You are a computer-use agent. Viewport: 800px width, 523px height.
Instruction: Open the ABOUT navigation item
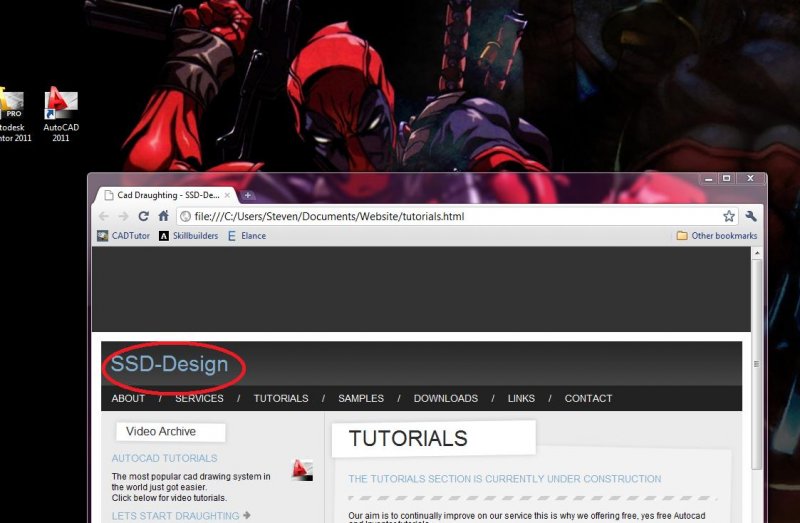click(x=128, y=399)
